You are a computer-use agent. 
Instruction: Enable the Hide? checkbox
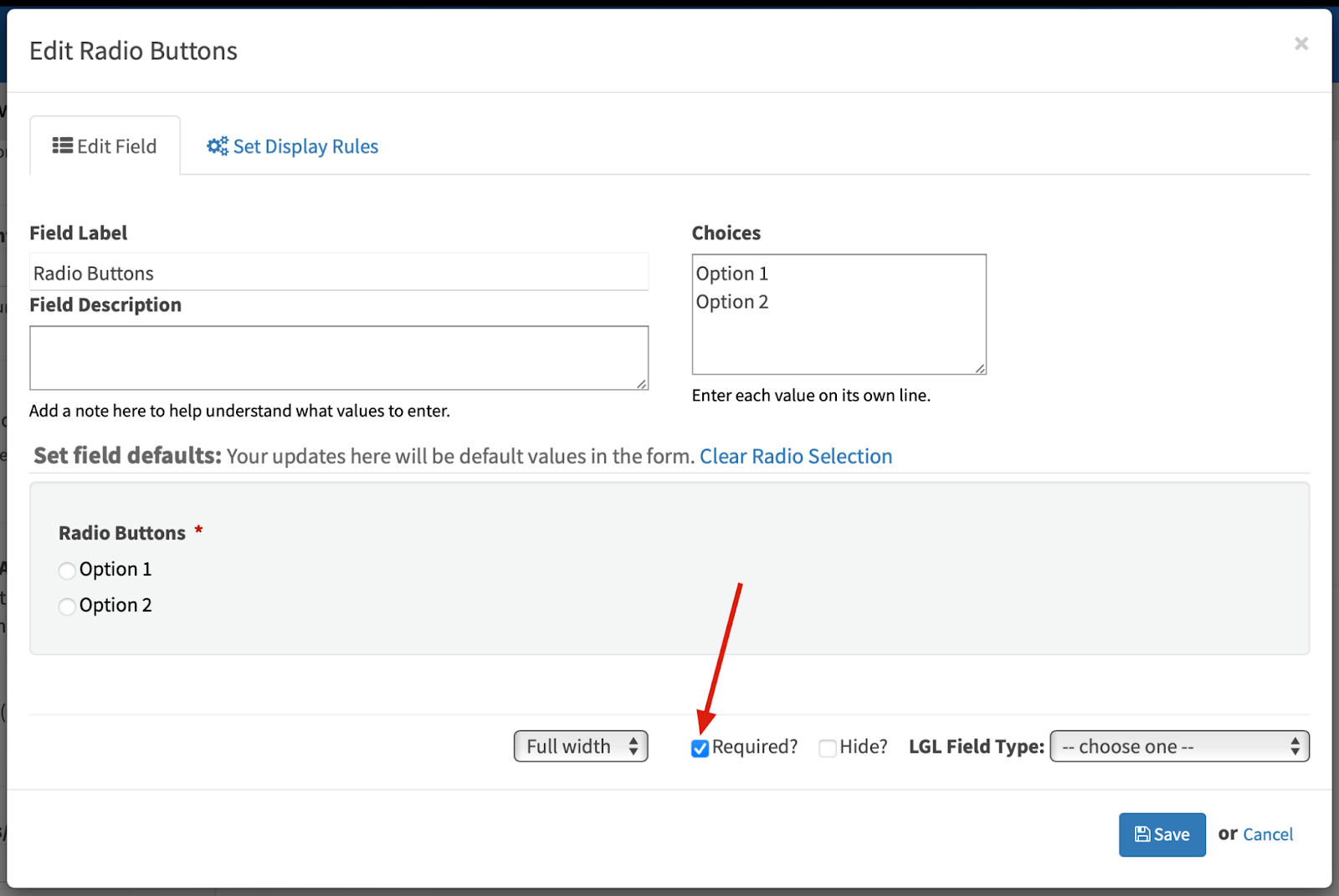[x=828, y=748]
